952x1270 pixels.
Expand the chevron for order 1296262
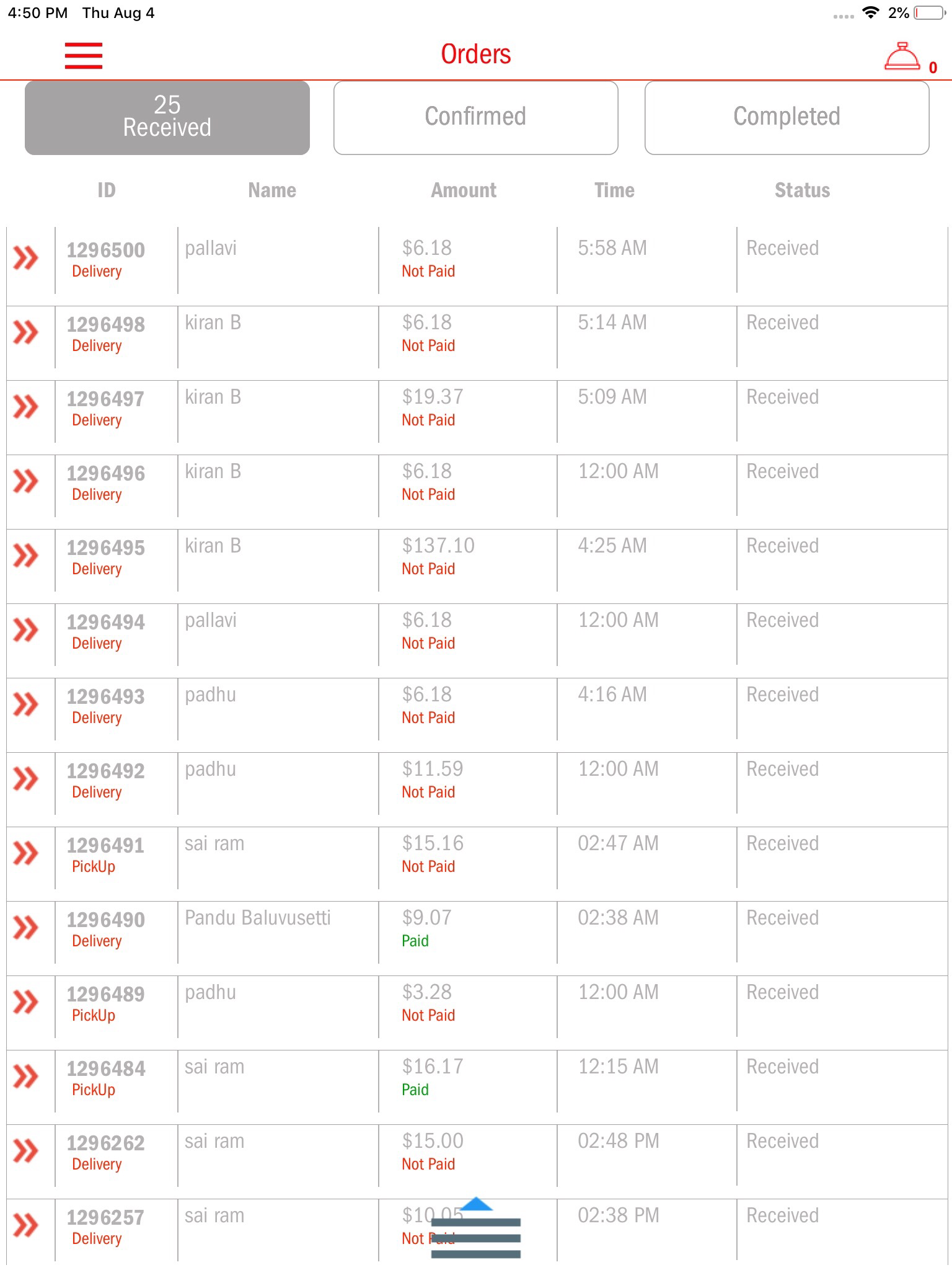click(x=26, y=1151)
